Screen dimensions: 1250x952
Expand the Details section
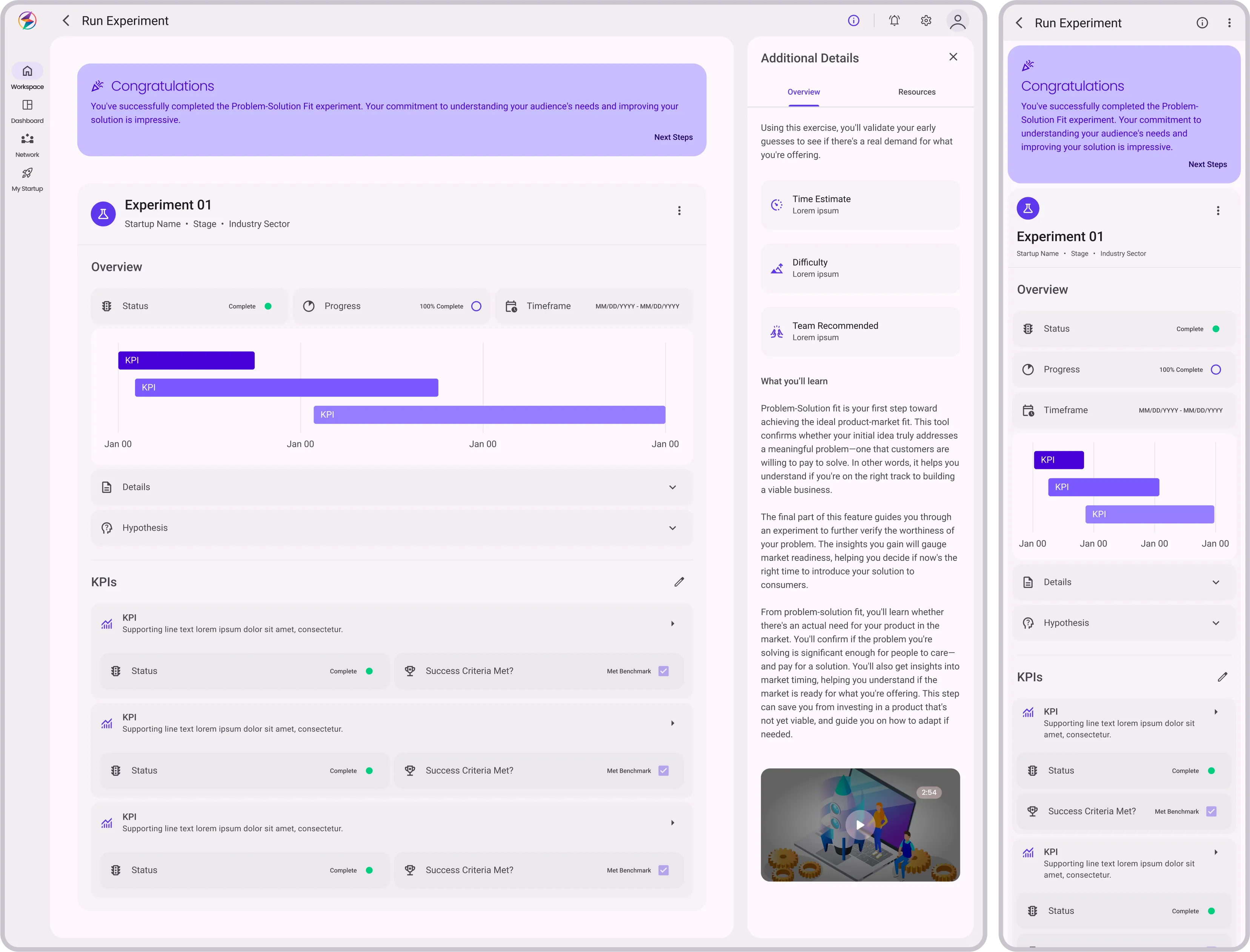click(673, 487)
